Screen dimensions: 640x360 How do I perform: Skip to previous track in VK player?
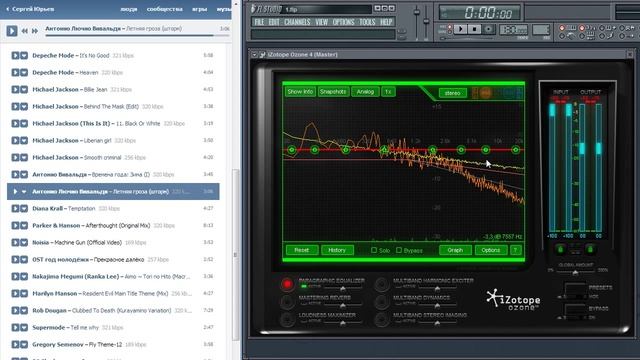25,31
